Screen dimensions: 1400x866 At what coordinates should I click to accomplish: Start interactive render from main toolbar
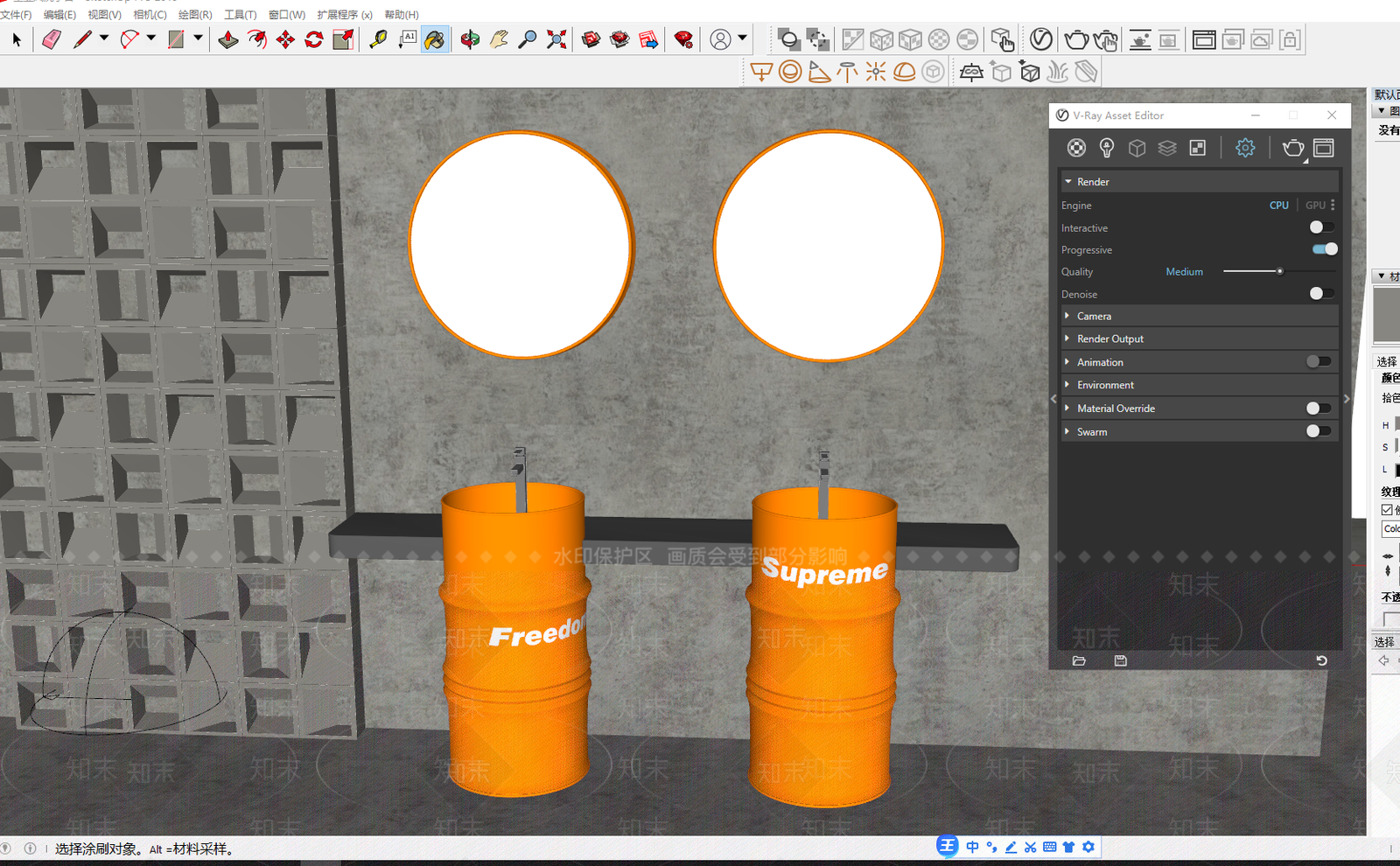1106,40
